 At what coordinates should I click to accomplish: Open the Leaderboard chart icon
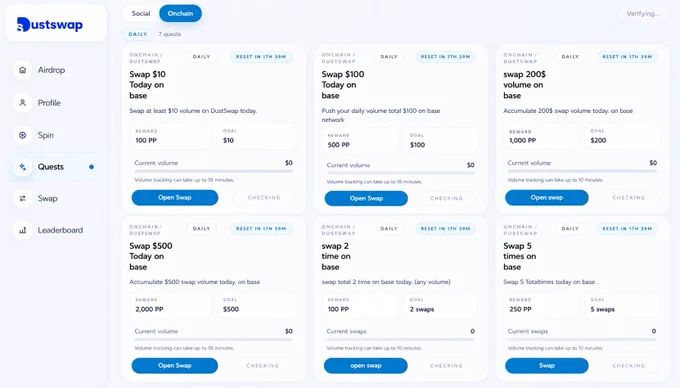coord(23,230)
